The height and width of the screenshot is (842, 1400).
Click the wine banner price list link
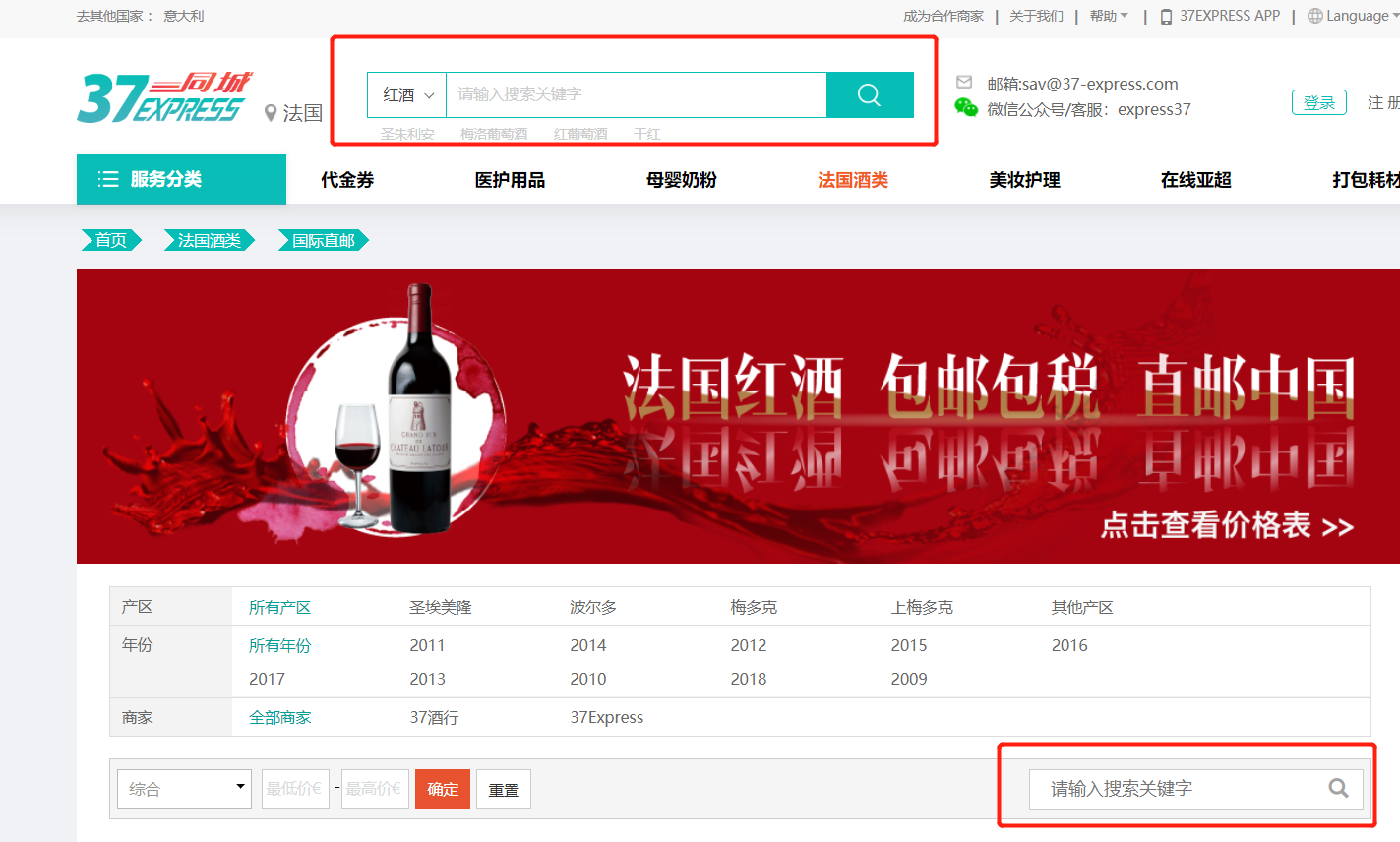1226,525
